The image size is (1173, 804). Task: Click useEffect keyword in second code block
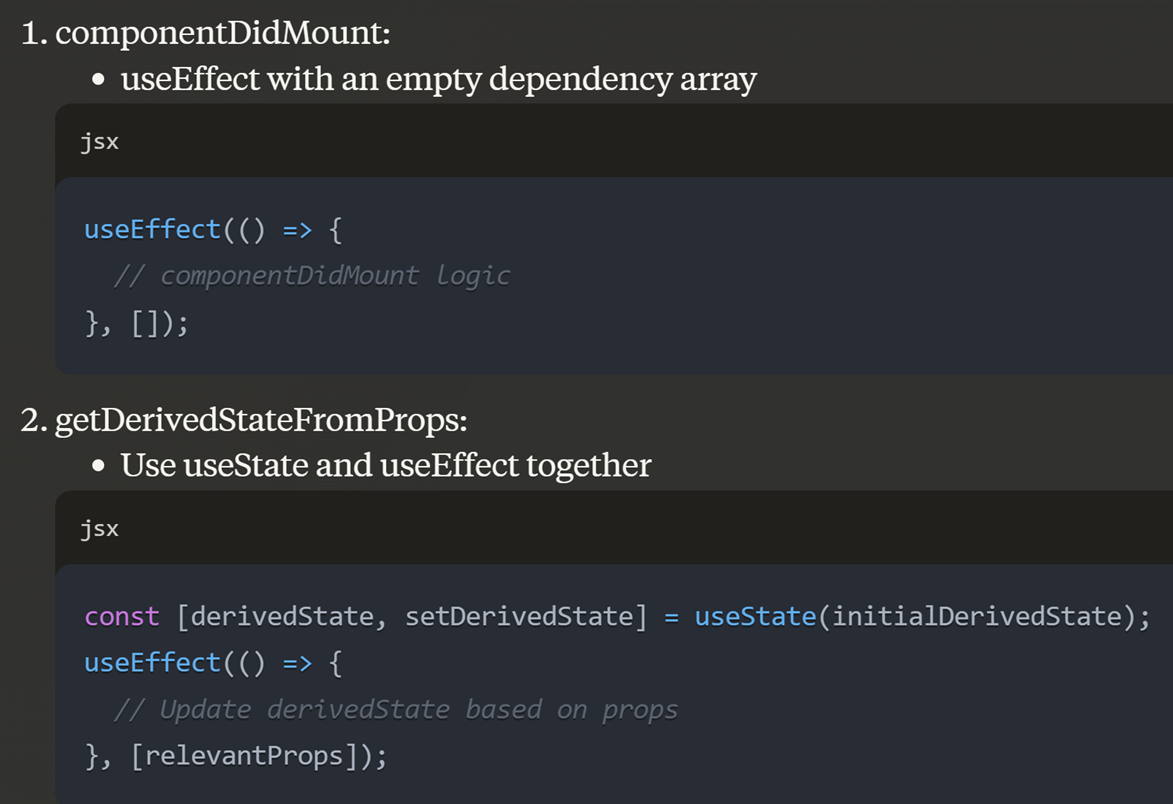[x=152, y=662]
